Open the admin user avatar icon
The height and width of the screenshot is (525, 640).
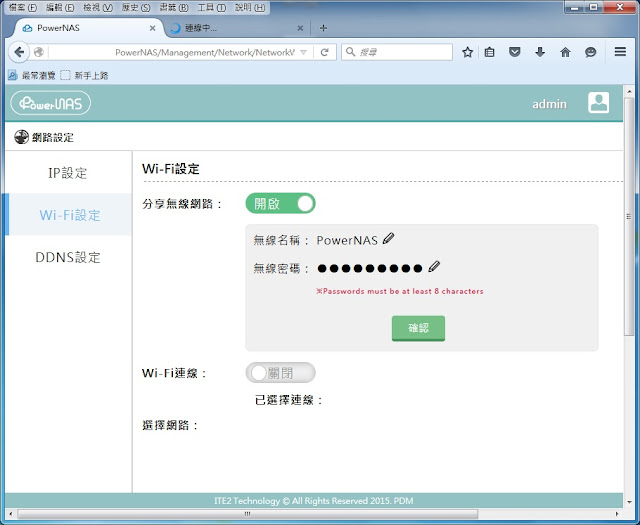(598, 102)
